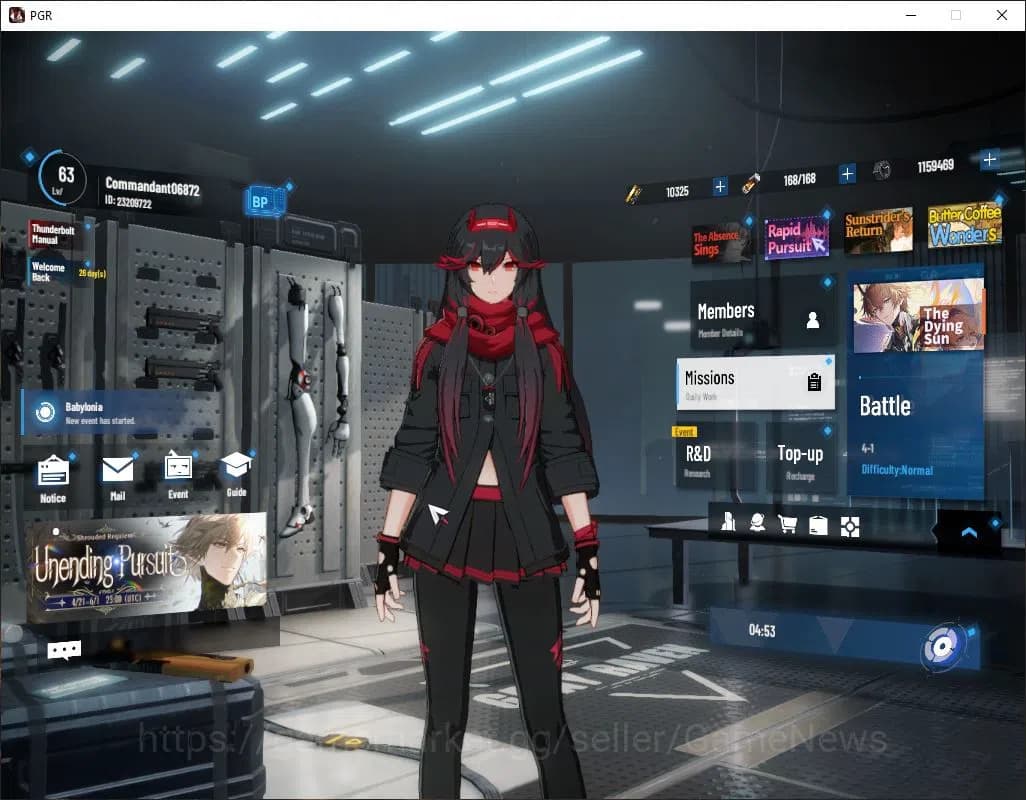Click the 10325 black card amount
The image size is (1026, 800).
pos(677,192)
